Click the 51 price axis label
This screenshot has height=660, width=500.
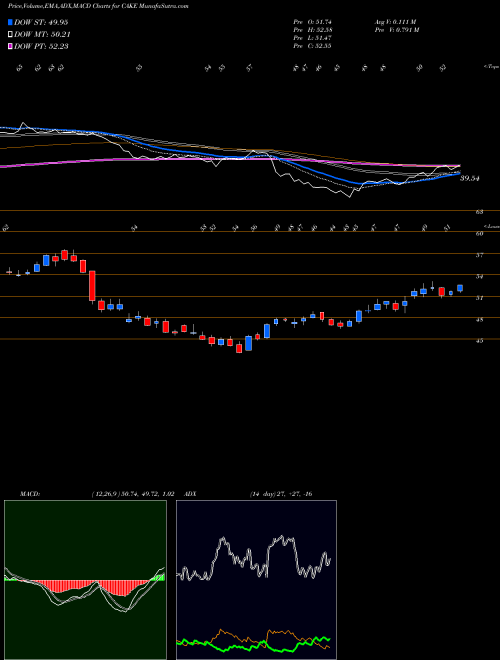(479, 298)
